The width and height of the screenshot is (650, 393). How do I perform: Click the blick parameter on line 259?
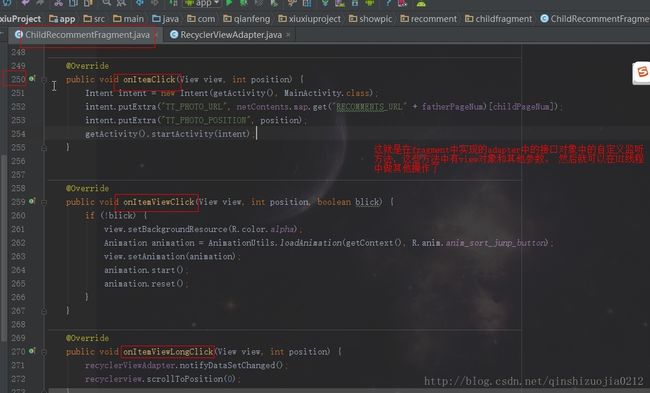[367, 202]
